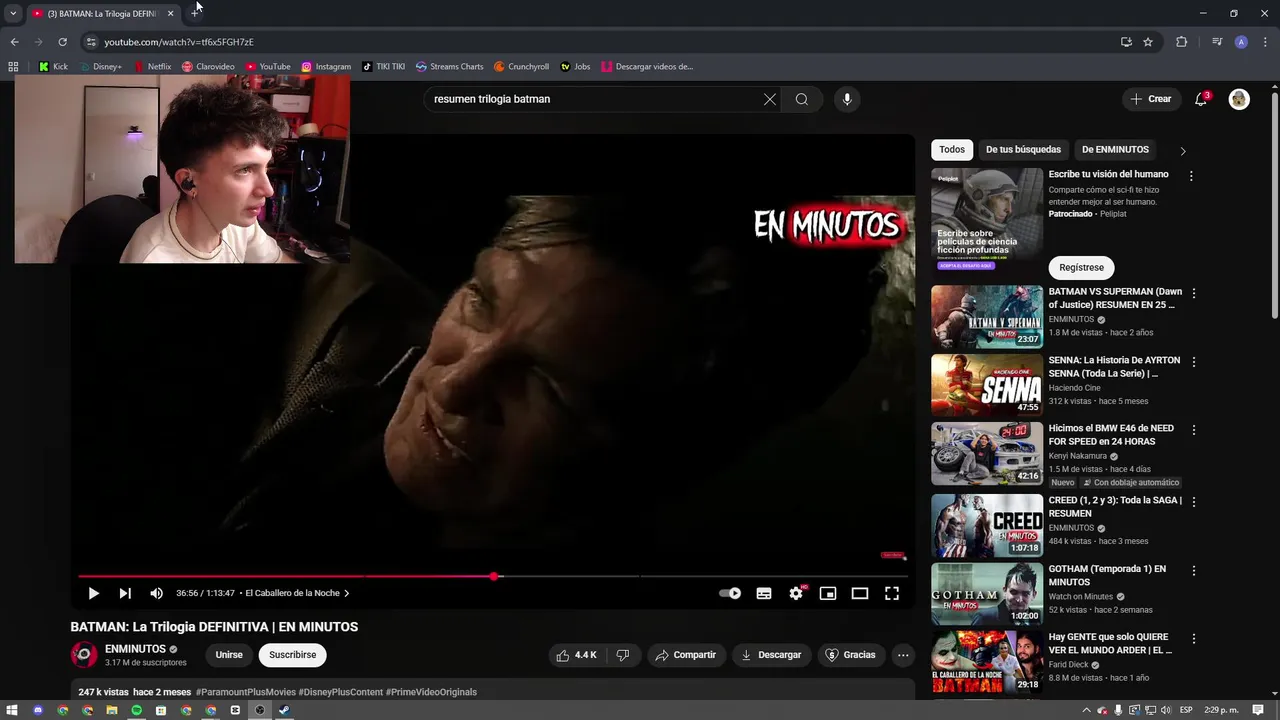This screenshot has width=1280, height=720.
Task: Show more filter chips with right arrow
Action: (x=1183, y=151)
